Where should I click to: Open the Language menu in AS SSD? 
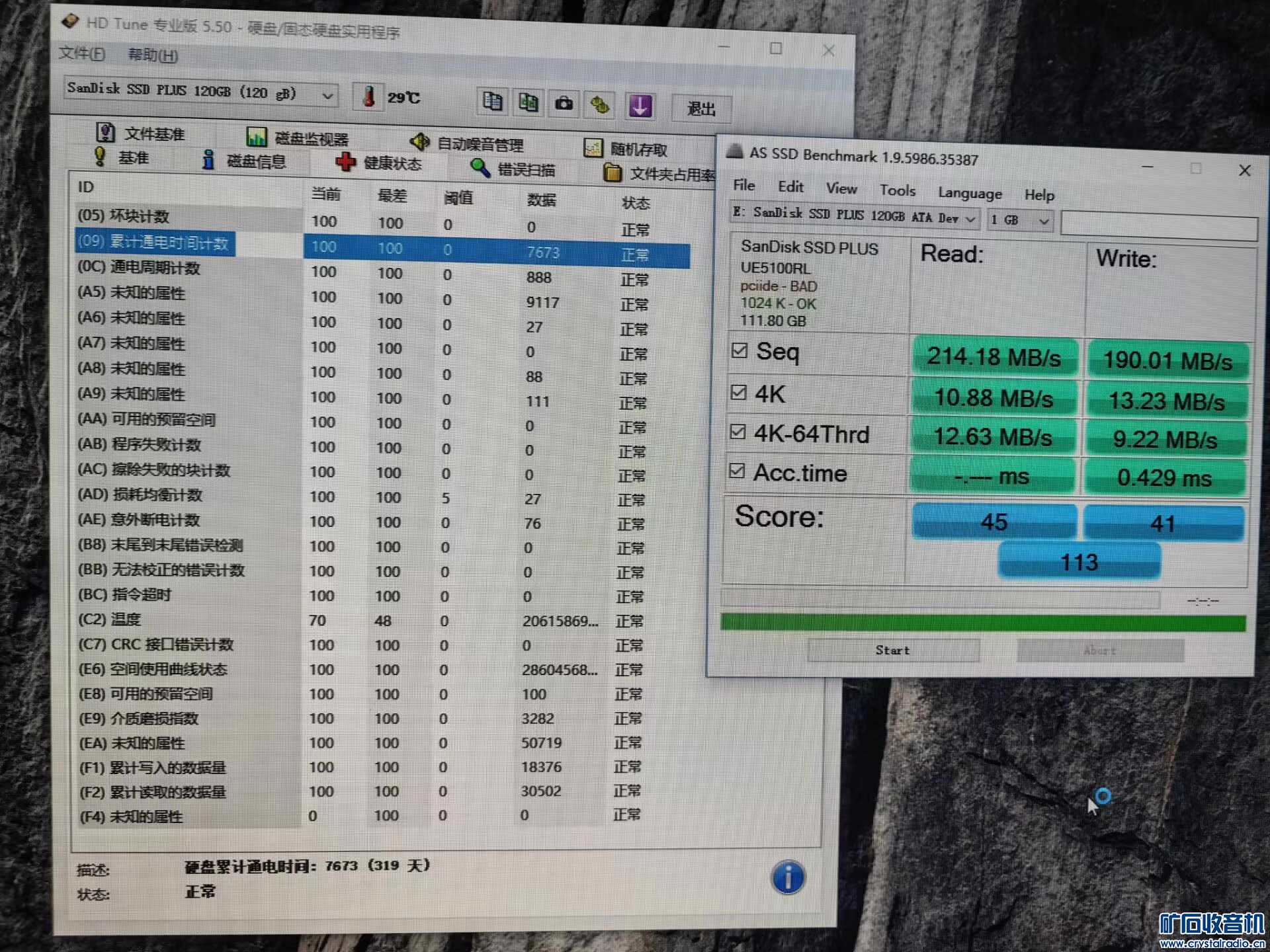pyautogui.click(x=970, y=193)
